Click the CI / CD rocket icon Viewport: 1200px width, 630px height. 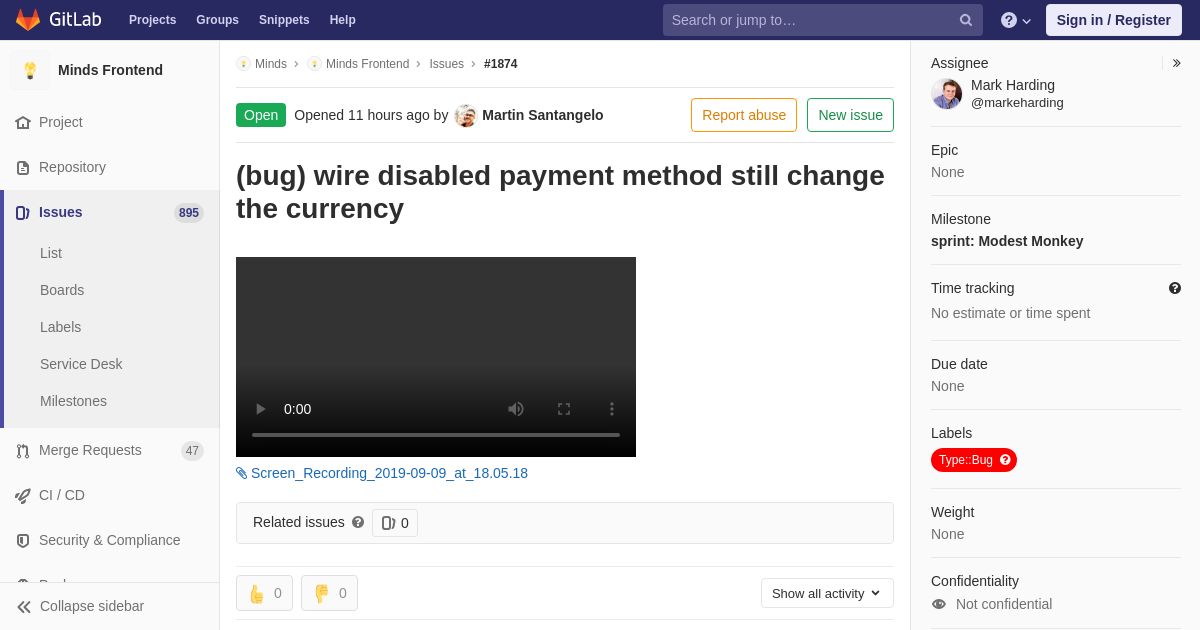click(x=23, y=496)
